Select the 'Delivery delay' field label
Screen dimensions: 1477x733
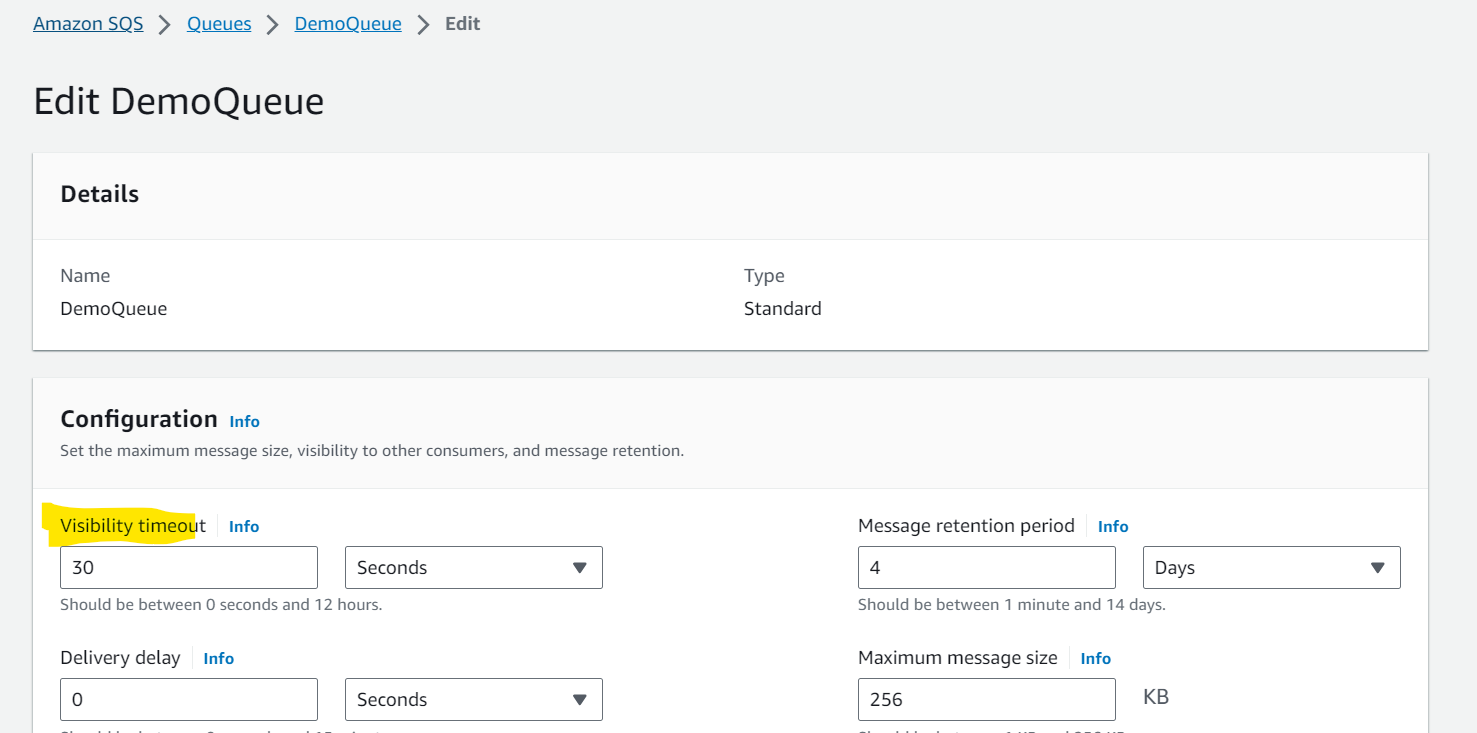120,658
